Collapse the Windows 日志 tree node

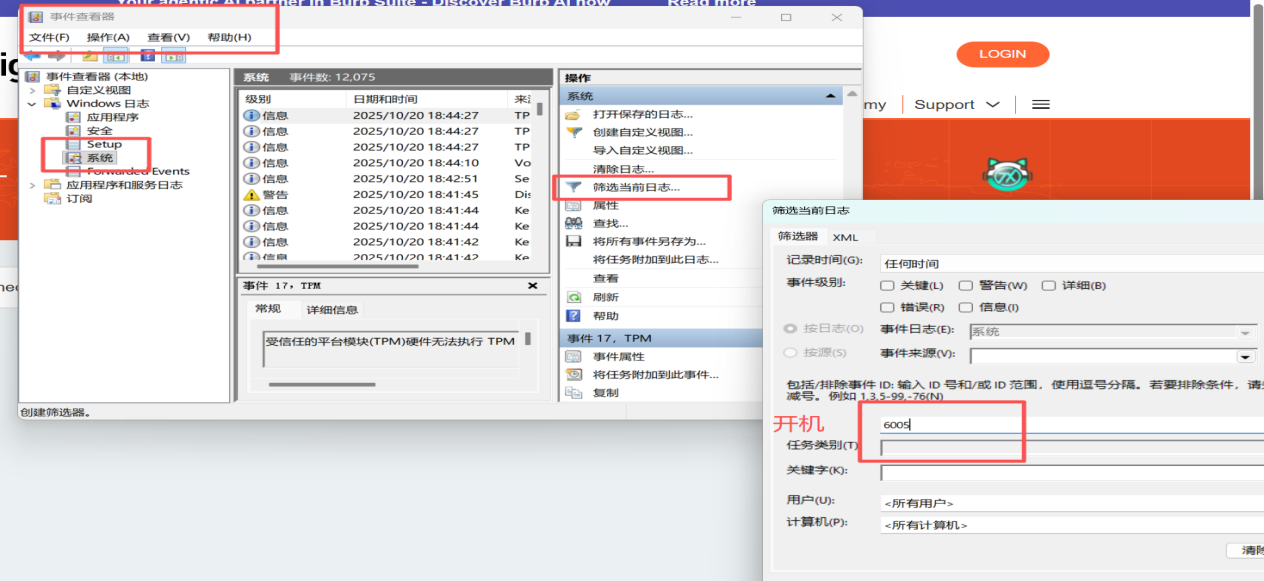click(x=32, y=104)
